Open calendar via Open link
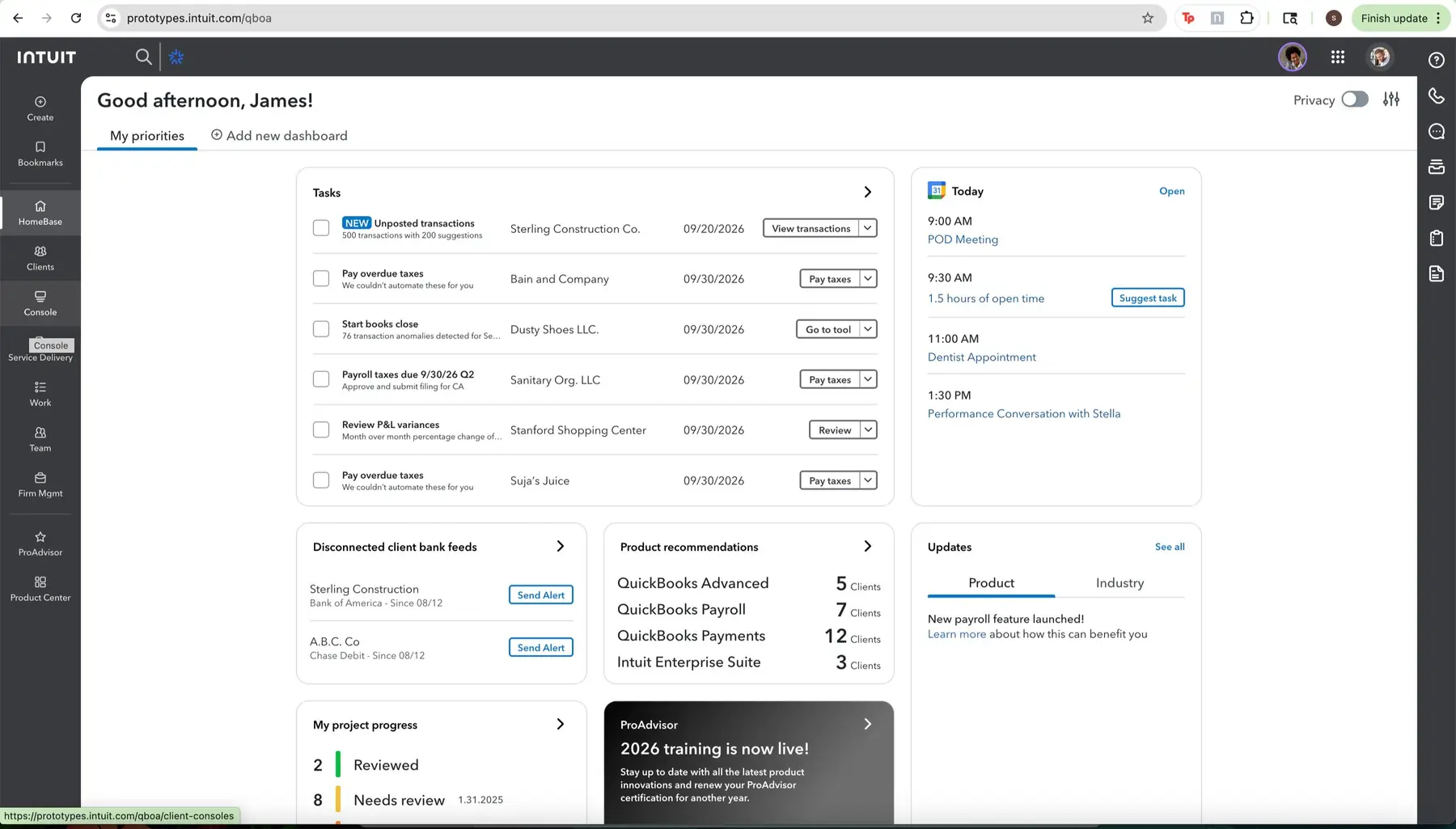Viewport: 1456px width, 829px height. pyautogui.click(x=1171, y=191)
